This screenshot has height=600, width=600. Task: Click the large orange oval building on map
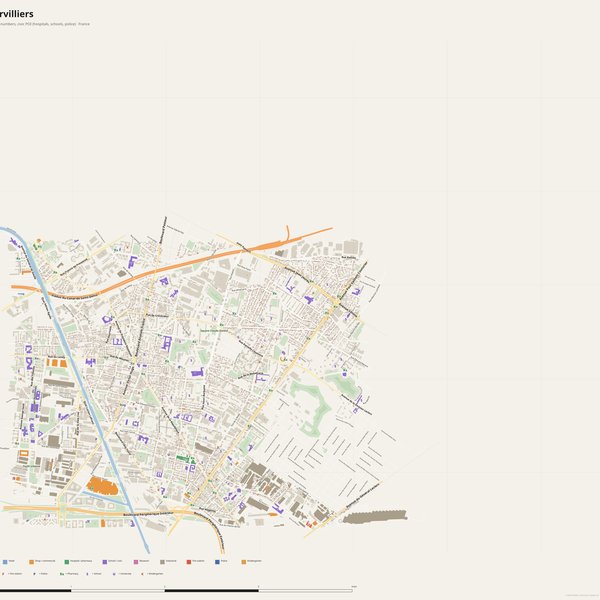pyautogui.click(x=101, y=485)
